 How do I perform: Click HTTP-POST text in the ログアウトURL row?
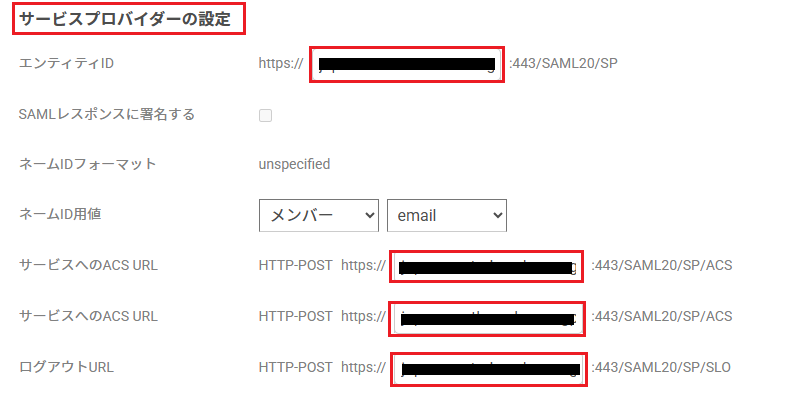pyautogui.click(x=296, y=367)
